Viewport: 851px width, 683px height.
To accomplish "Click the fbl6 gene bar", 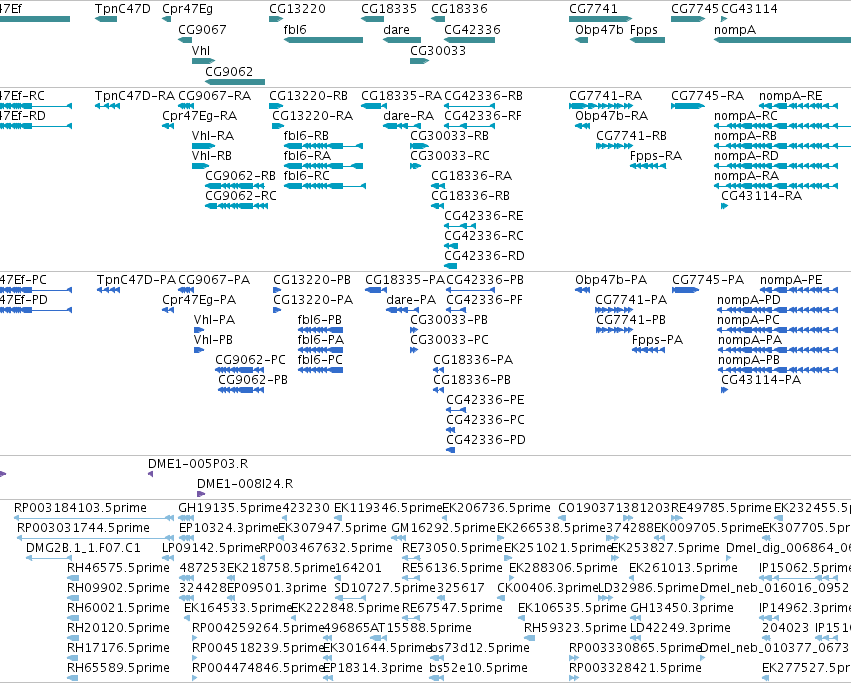I will pos(323,40).
